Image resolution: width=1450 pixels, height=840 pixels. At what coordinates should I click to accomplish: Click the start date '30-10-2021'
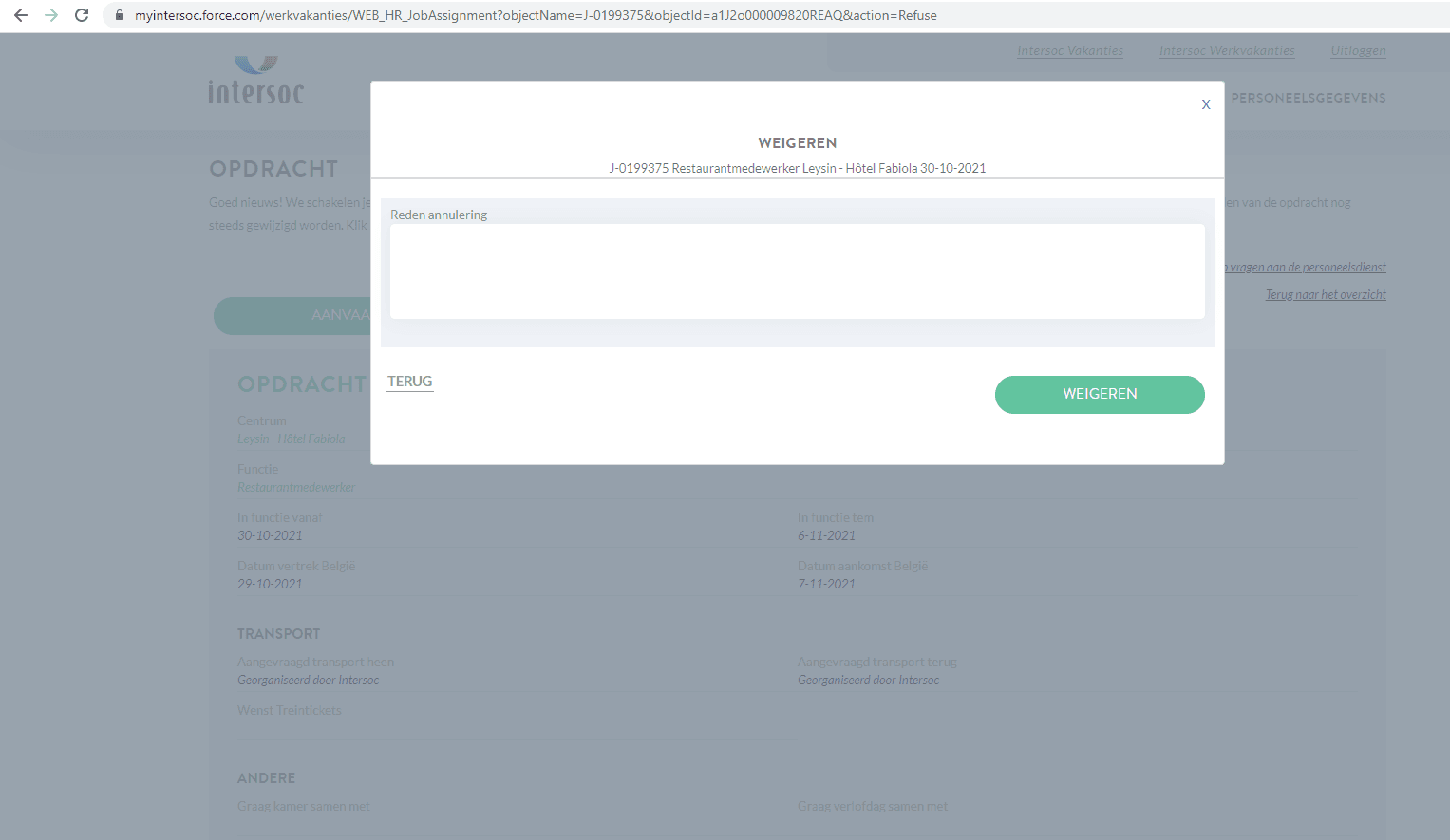[270, 535]
